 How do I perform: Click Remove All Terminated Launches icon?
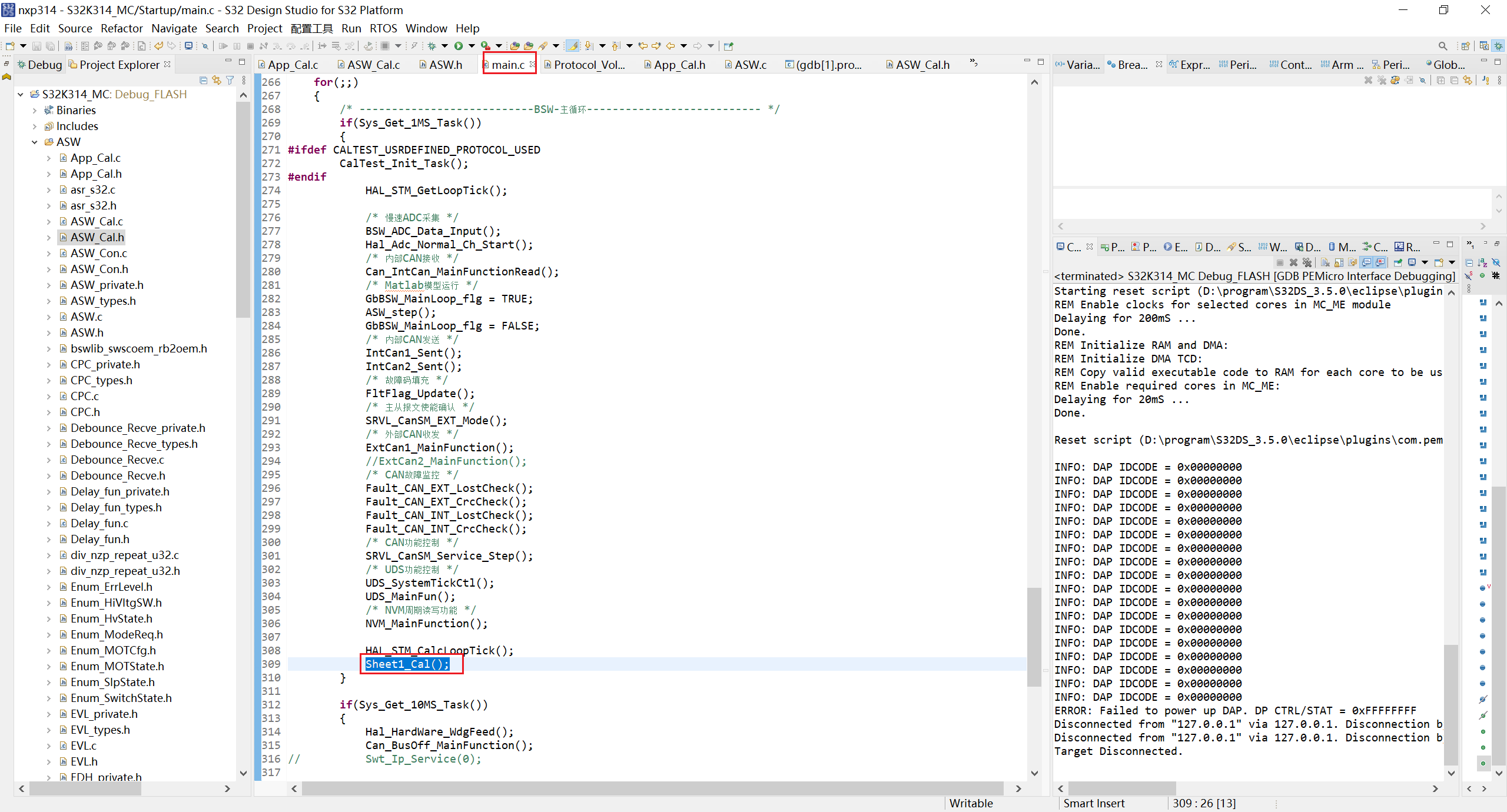tap(1307, 262)
